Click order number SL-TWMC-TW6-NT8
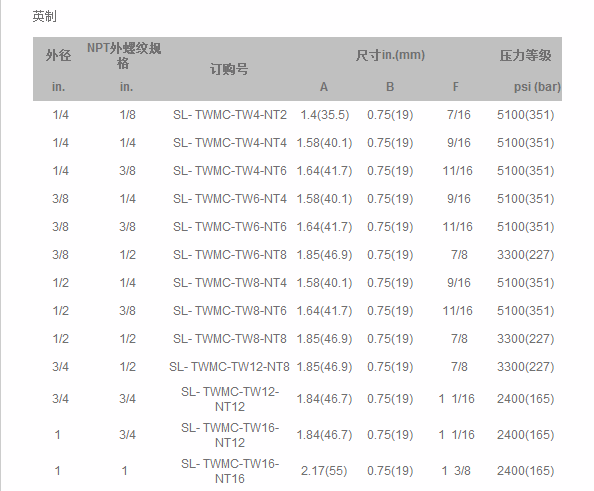 coord(230,255)
